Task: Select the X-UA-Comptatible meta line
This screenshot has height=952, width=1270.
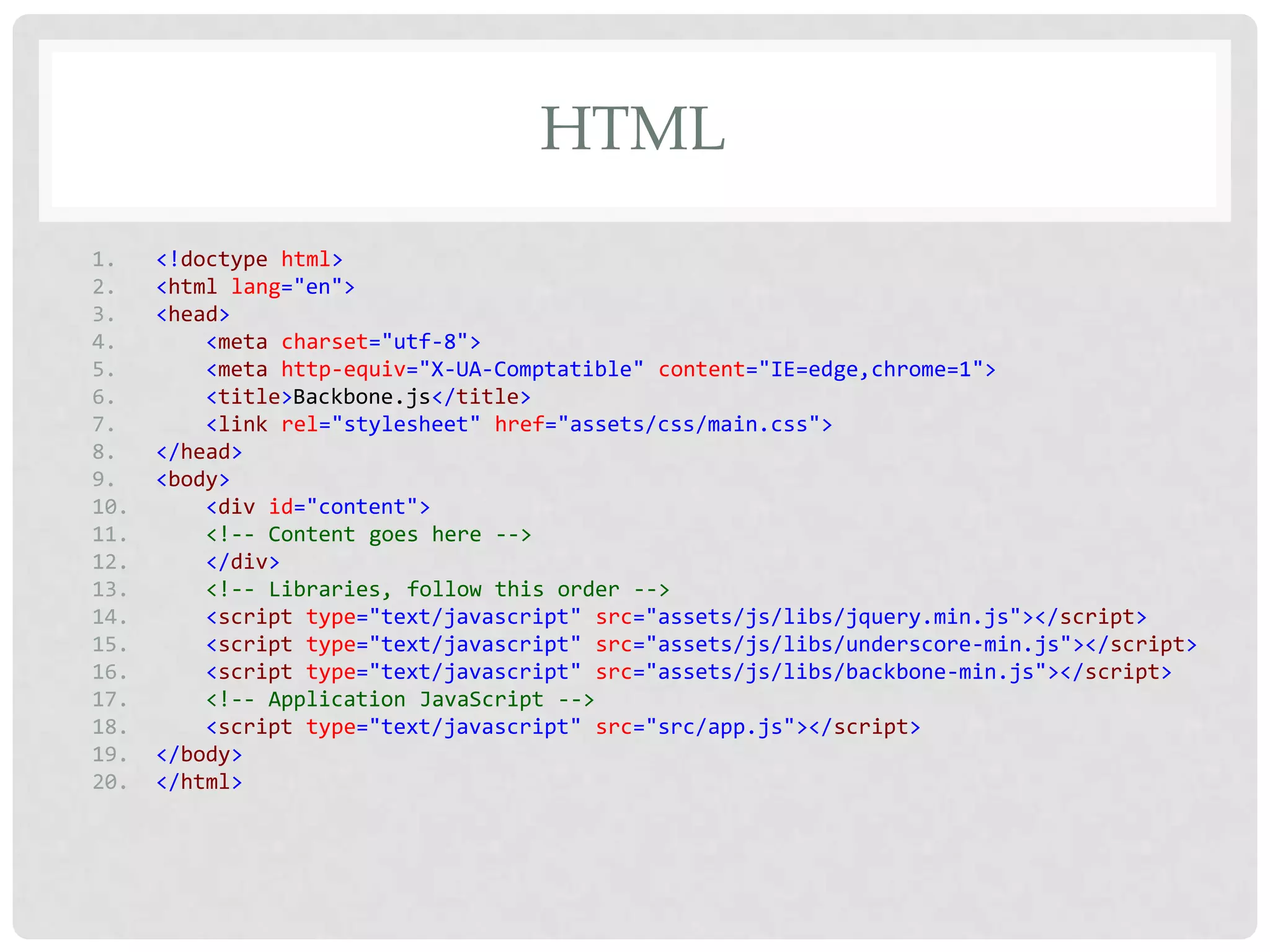Action: point(601,369)
